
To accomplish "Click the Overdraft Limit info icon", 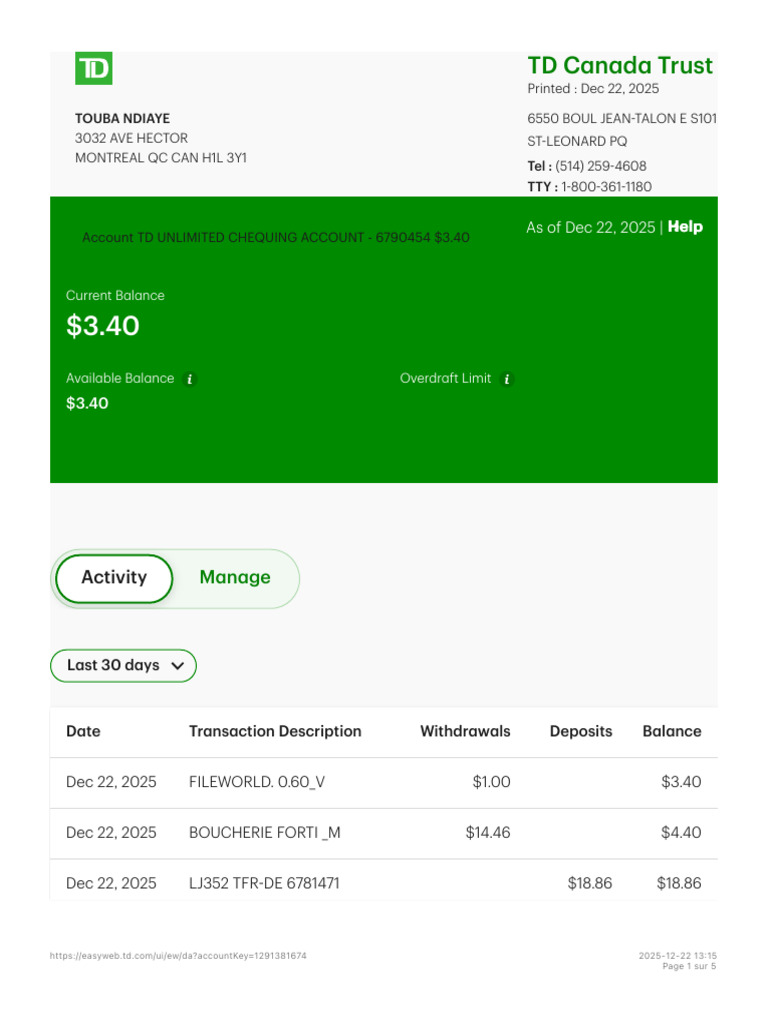I will pyautogui.click(x=507, y=379).
